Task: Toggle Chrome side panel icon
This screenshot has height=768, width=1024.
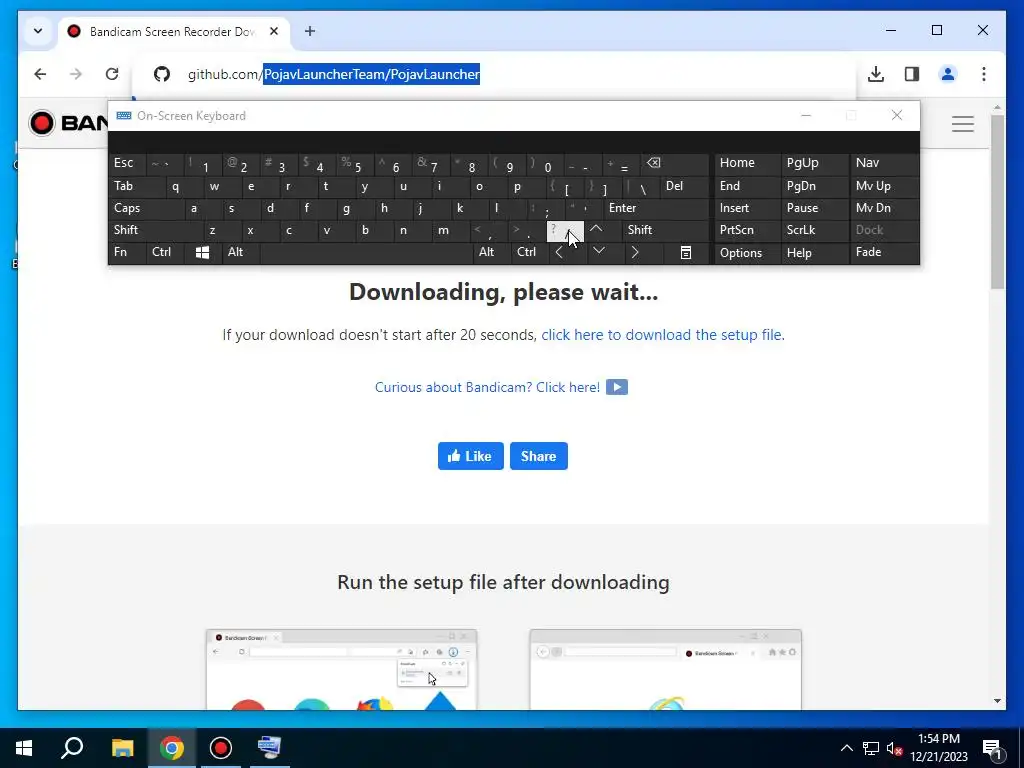Action: [x=912, y=74]
